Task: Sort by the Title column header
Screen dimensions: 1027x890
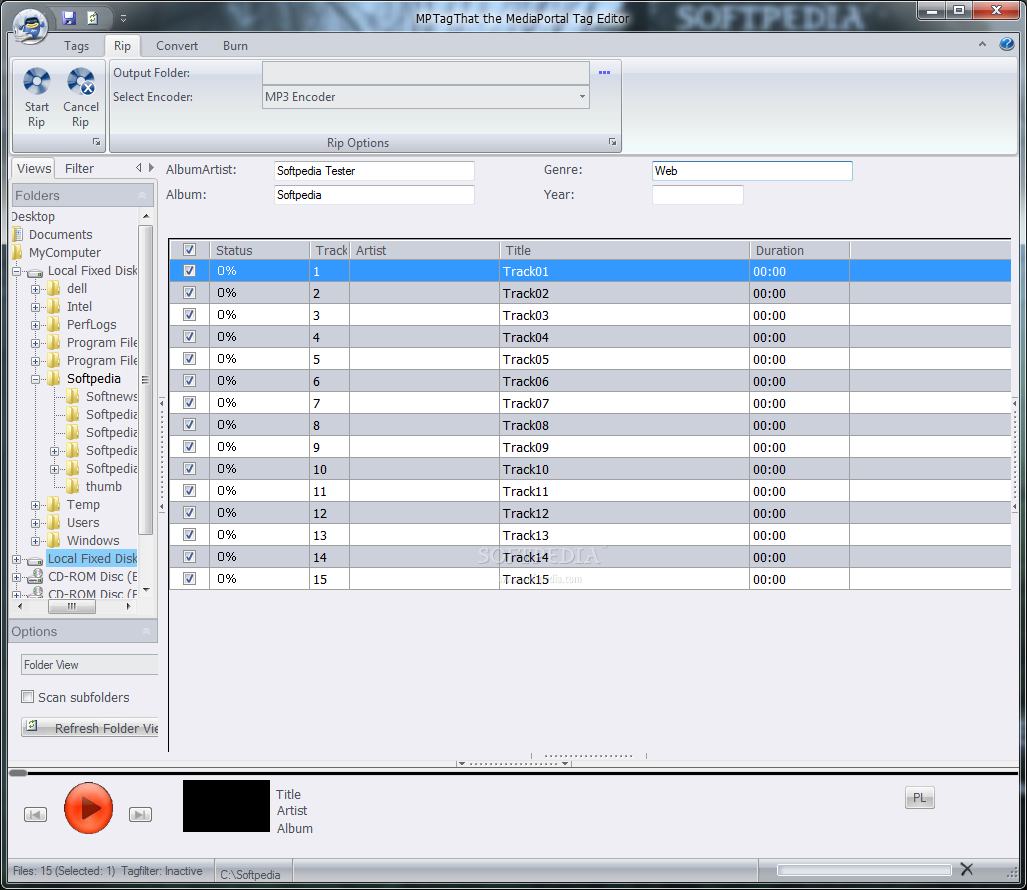Action: (624, 250)
